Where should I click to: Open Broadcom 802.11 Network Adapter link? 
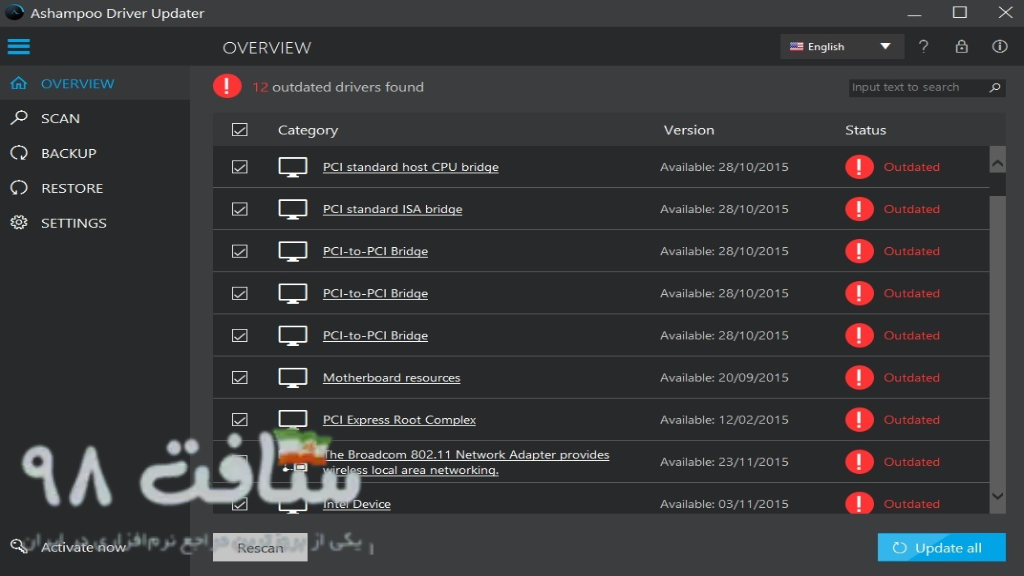click(466, 462)
